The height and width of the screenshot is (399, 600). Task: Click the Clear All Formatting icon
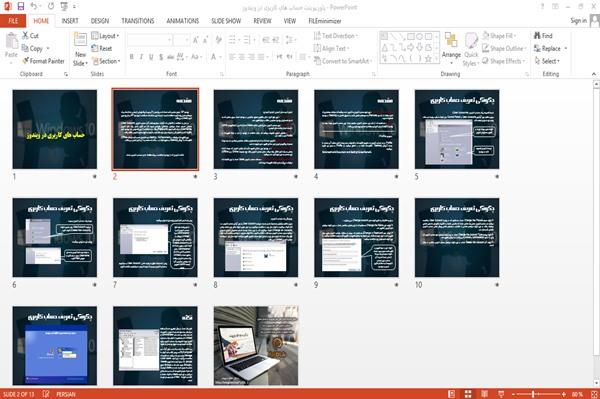pos(218,40)
